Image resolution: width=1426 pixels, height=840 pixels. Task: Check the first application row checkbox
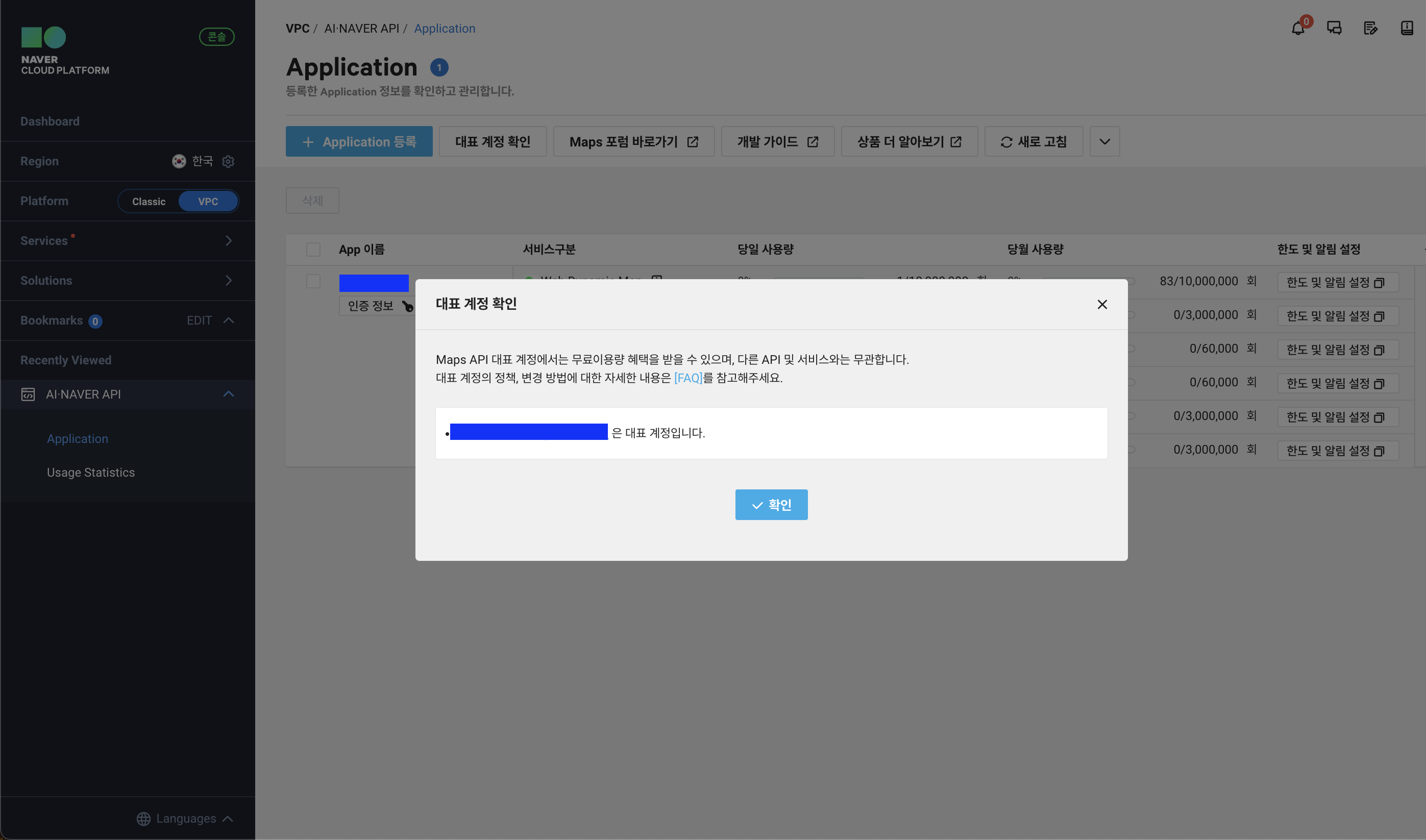click(x=313, y=281)
